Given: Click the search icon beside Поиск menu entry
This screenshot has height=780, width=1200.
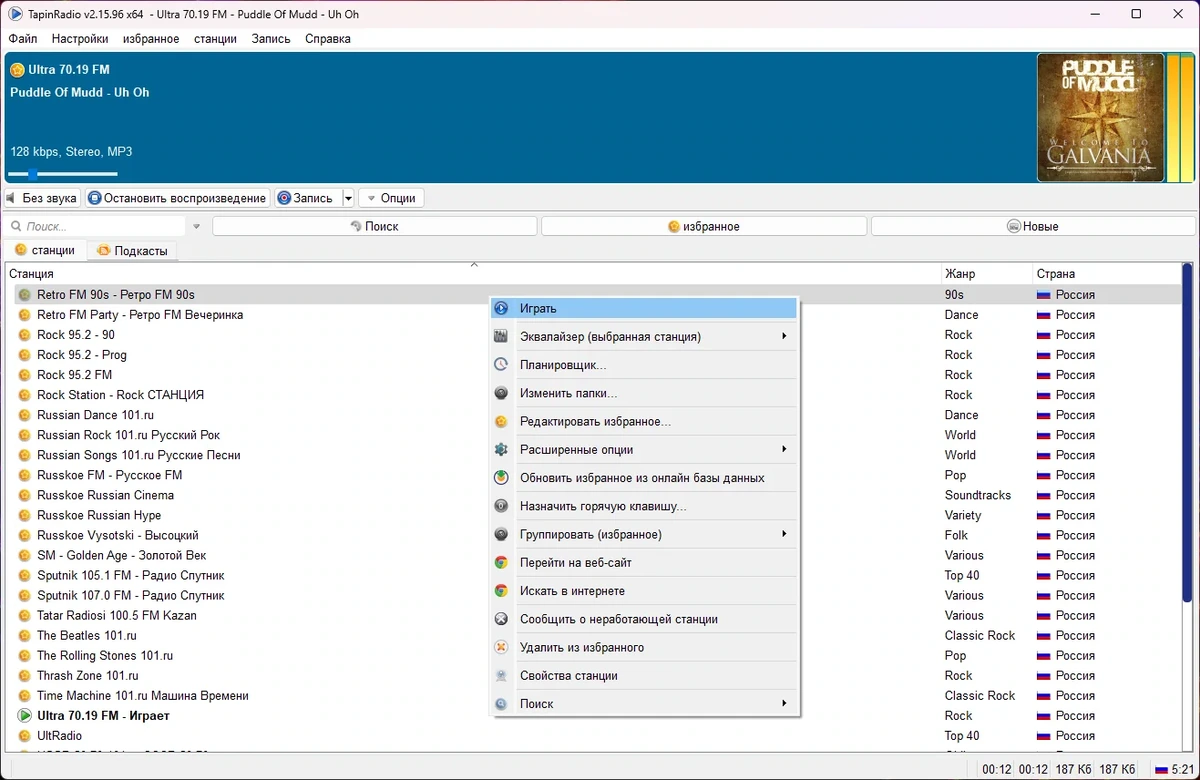Looking at the screenshot, I should click(x=502, y=704).
